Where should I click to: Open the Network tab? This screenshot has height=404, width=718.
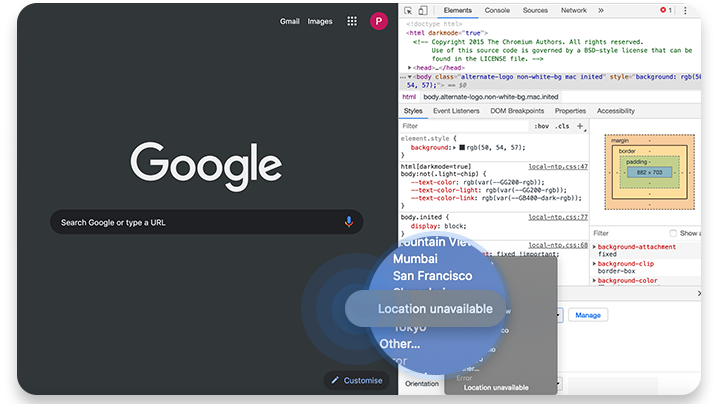[573, 10]
